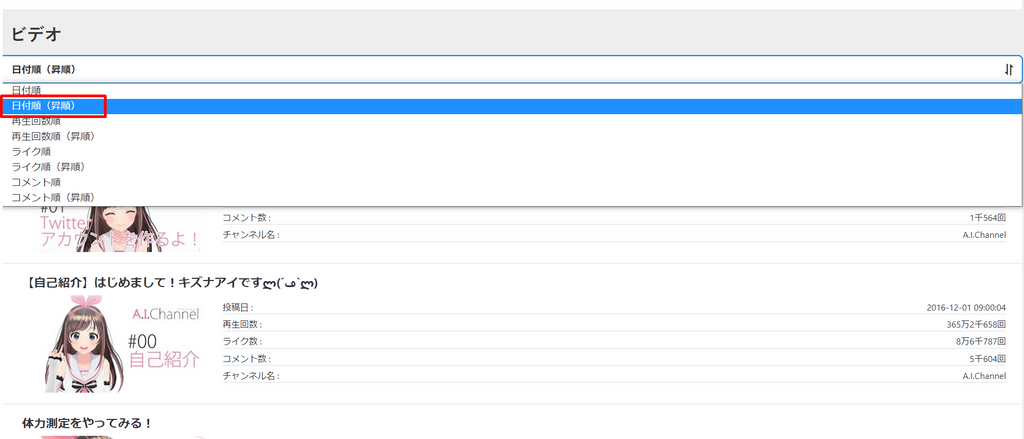Viewport: 1024px width, 439px height.
Task: Choose the highlighted 日付順（昇順） option
Action: [x=43, y=105]
